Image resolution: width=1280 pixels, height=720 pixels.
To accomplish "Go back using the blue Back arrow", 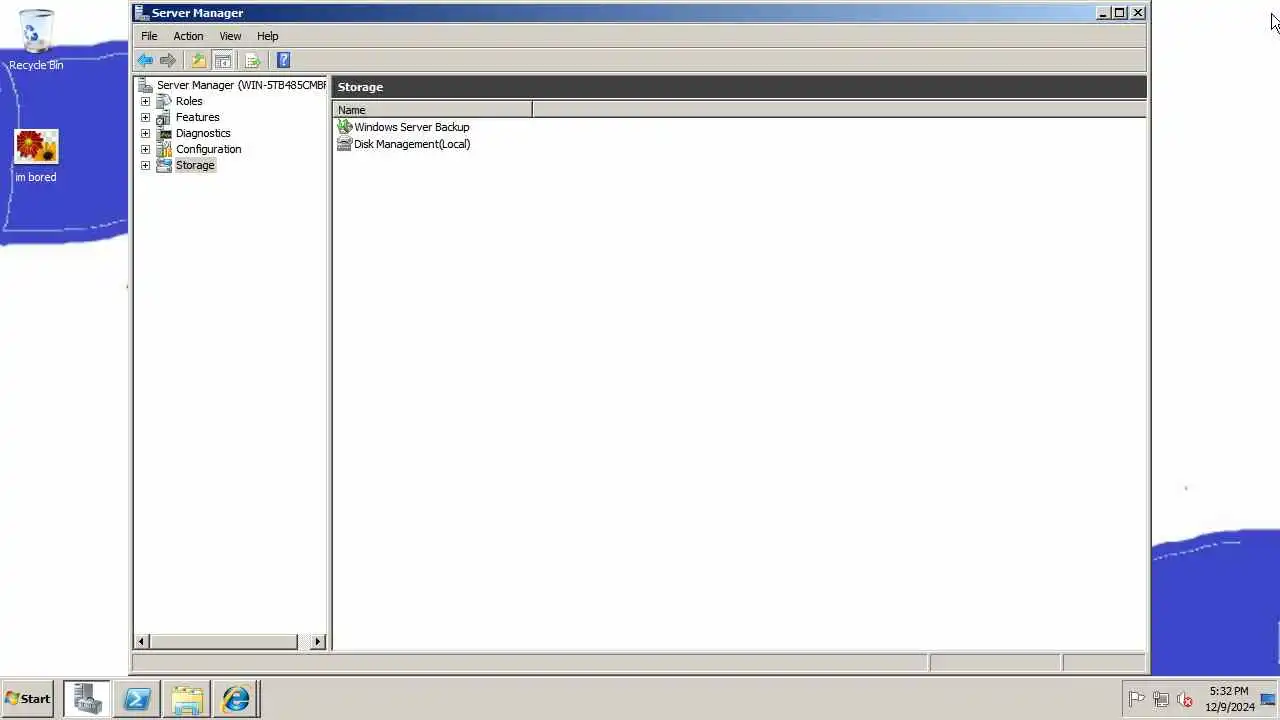I will point(145,60).
